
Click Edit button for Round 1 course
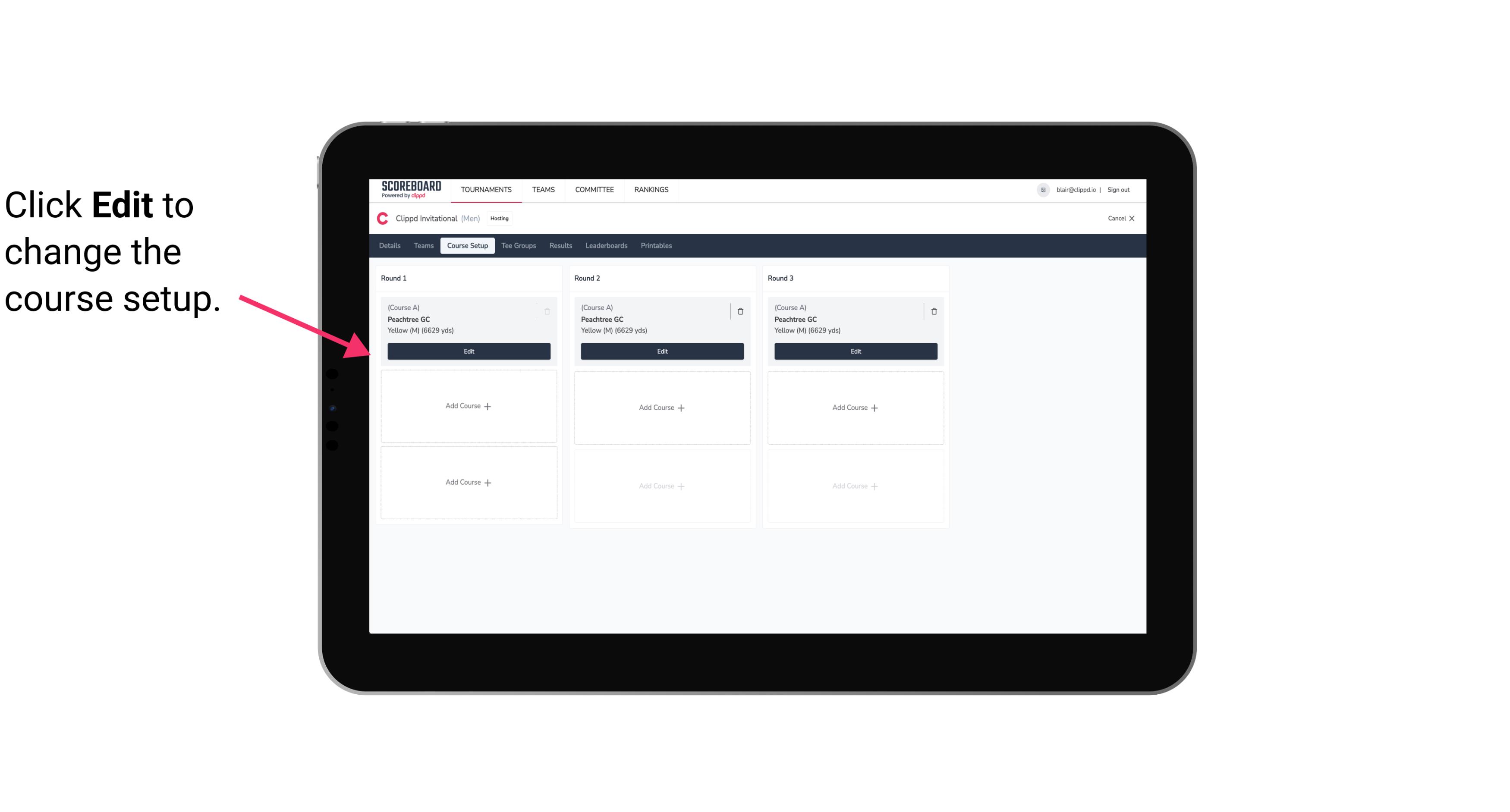[469, 350]
